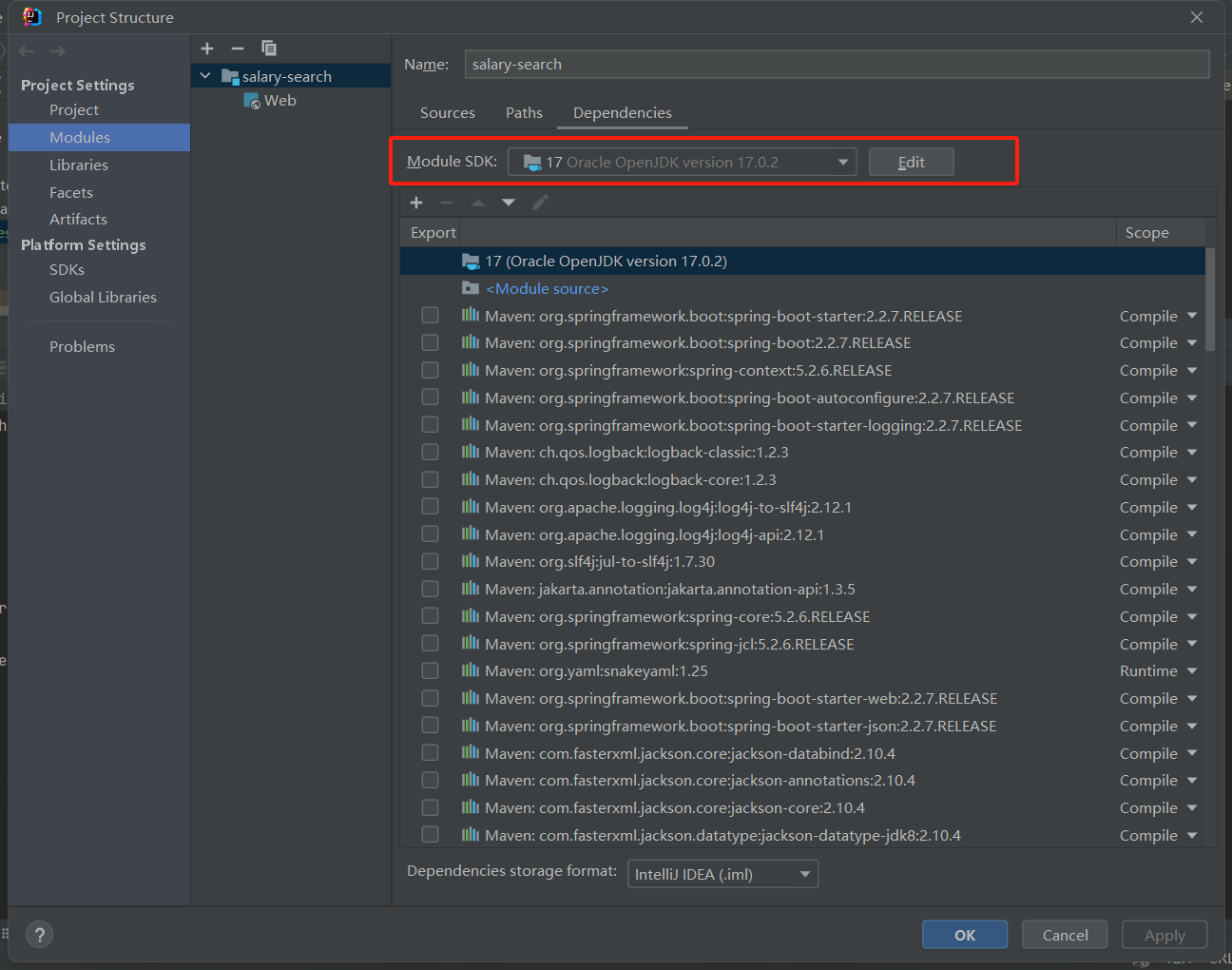Click library icon for snakeyaml:1.25
Viewport: 1232px width, 970px height.
[x=471, y=670]
